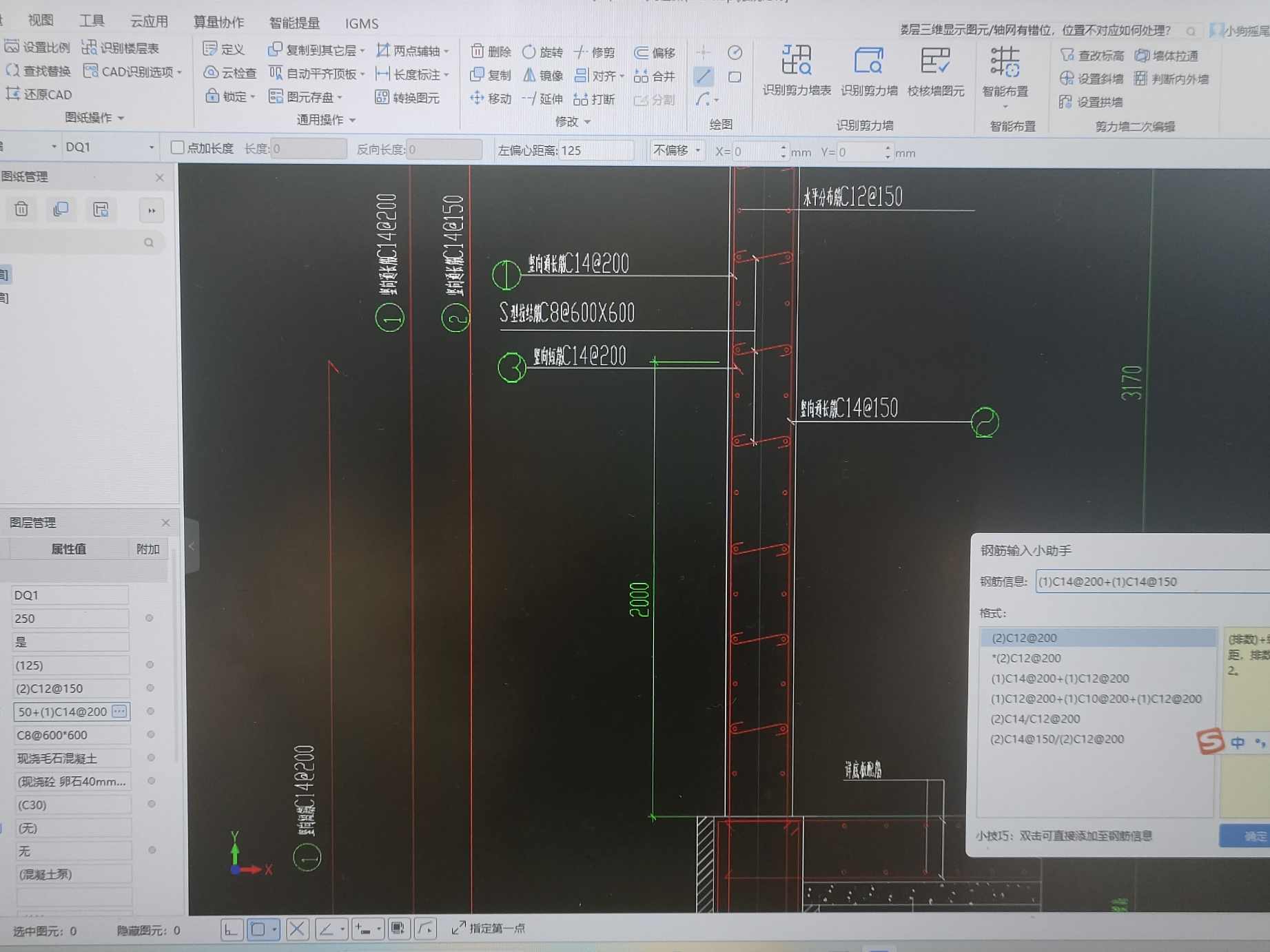
Task: Click the 智能布置 icon
Action: [1005, 63]
